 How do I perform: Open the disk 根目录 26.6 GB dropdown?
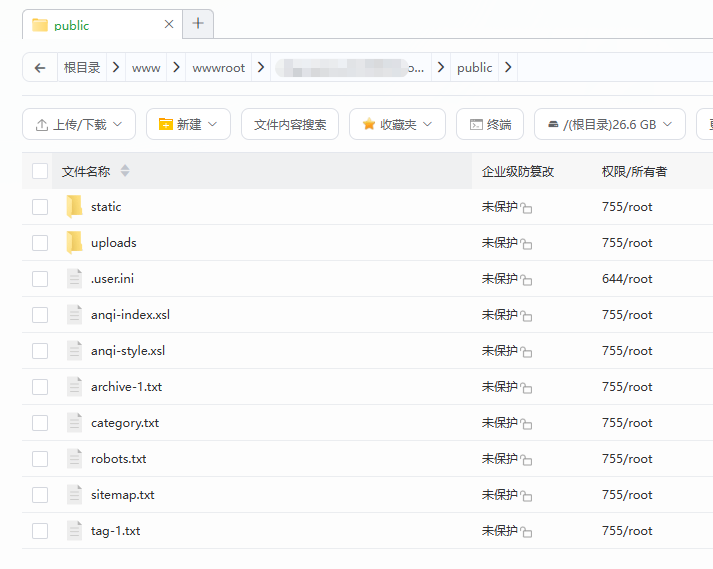[609, 124]
